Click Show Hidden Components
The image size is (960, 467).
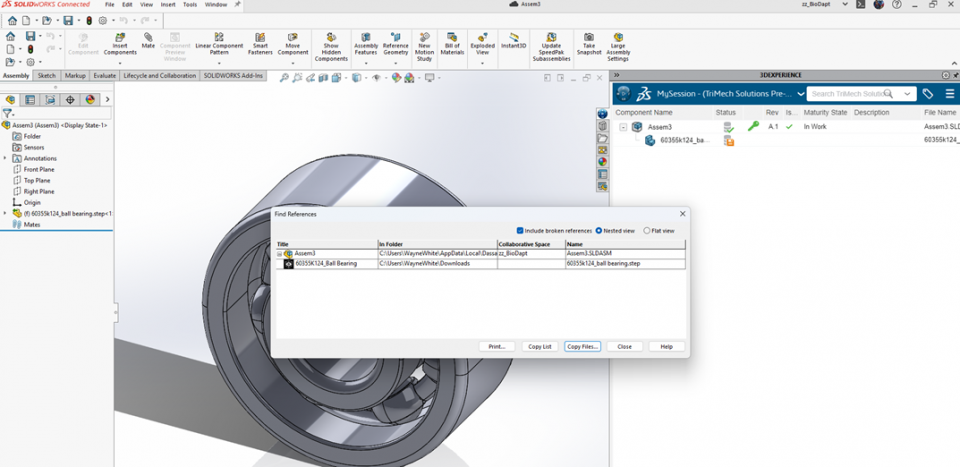click(x=331, y=47)
